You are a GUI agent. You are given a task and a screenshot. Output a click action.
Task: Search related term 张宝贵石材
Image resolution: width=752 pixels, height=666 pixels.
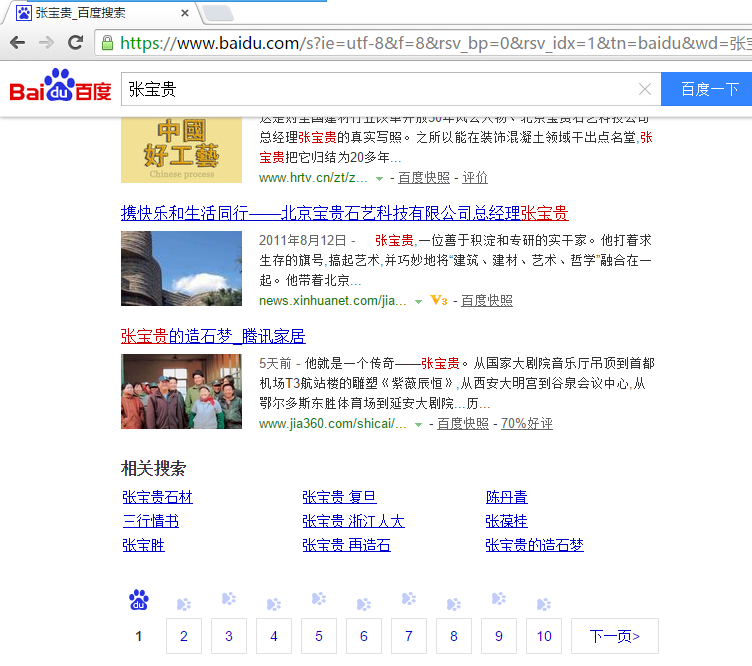point(157,497)
